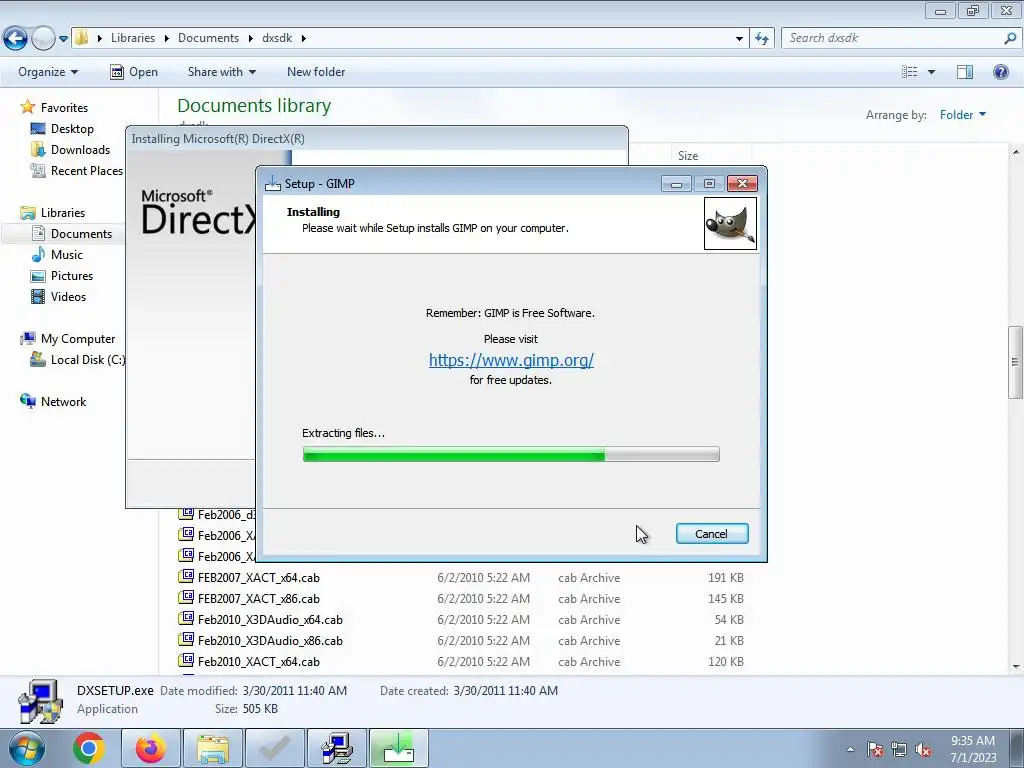Toggle the preview pane icon
The height and width of the screenshot is (768, 1024).
(x=965, y=72)
